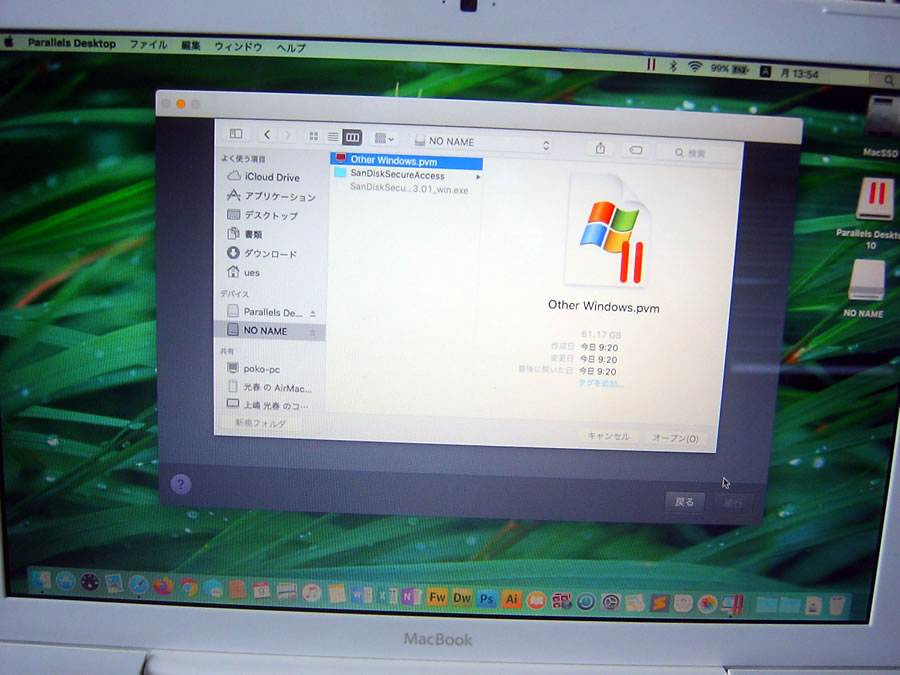Click the 99% battery indicator

(730, 69)
